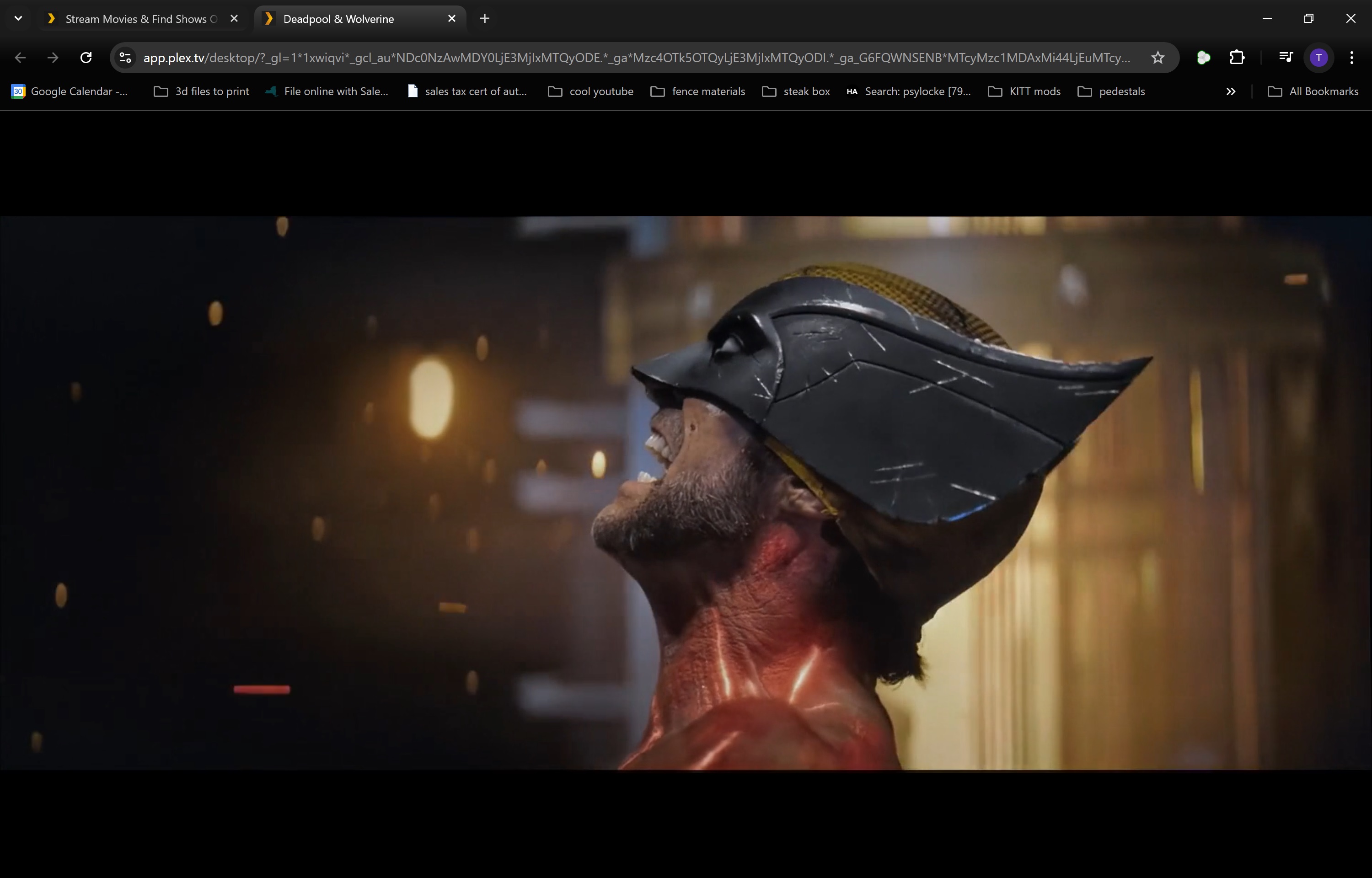The height and width of the screenshot is (878, 1372).
Task: Open the steak box bookmark folder
Action: tap(796, 91)
